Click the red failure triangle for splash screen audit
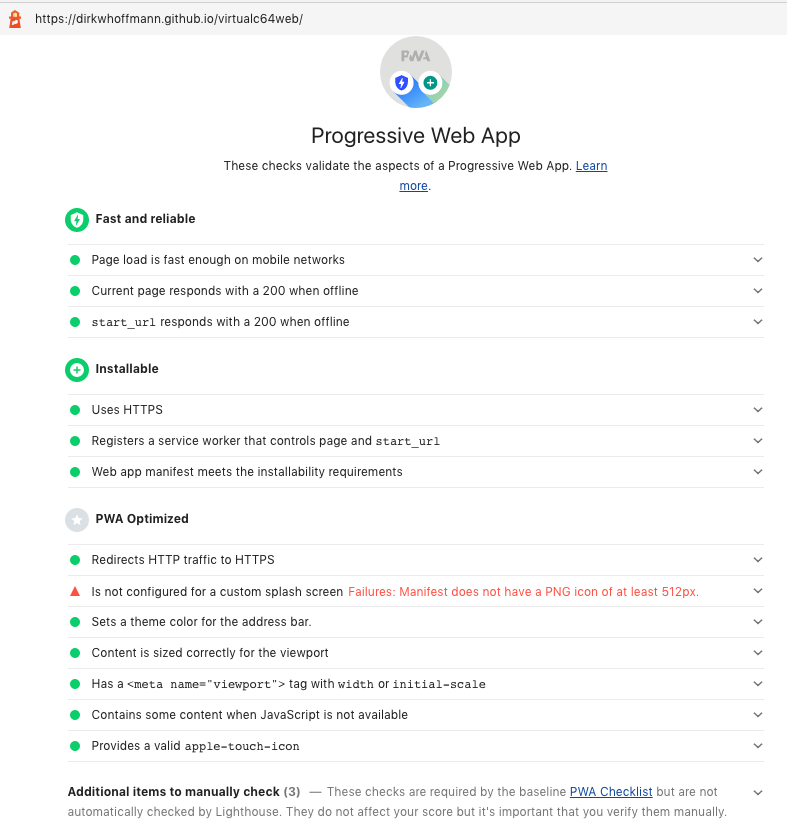Screen dimensions: 787x828 pos(74,591)
